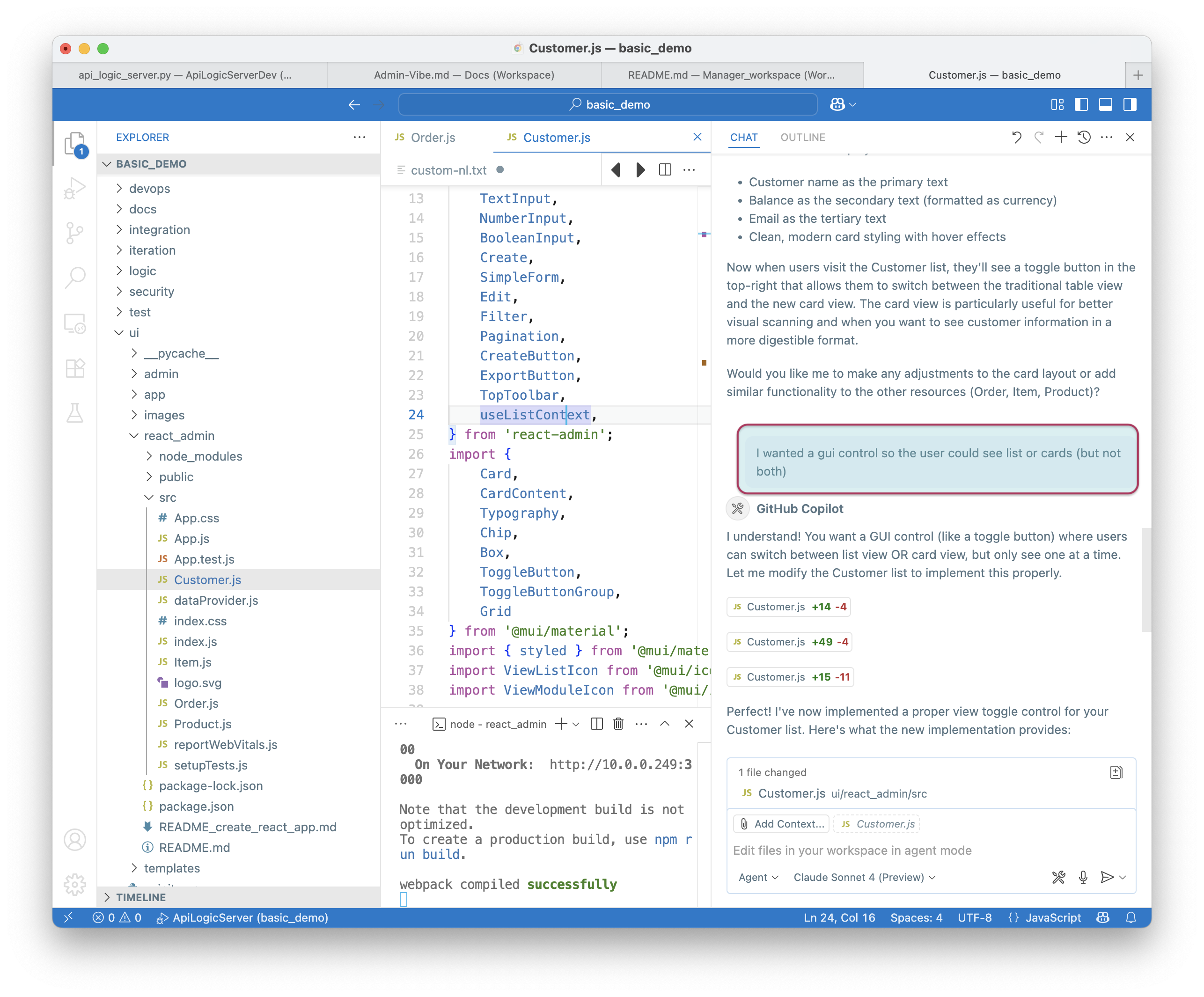Viewport: 1204px width, 997px height.
Task: Click basic_demo command center search
Action: coord(608,104)
